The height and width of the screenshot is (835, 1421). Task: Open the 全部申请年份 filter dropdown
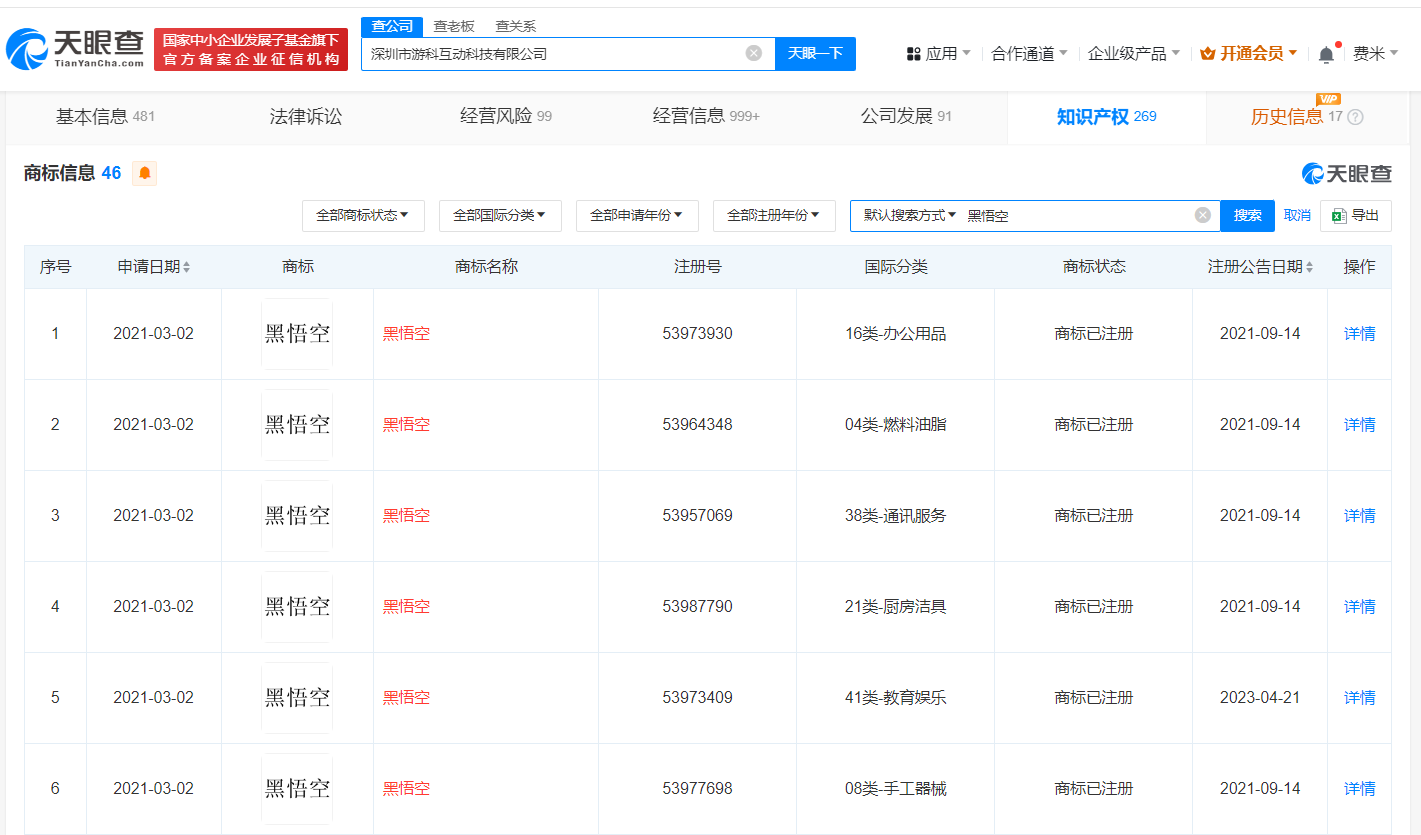637,215
